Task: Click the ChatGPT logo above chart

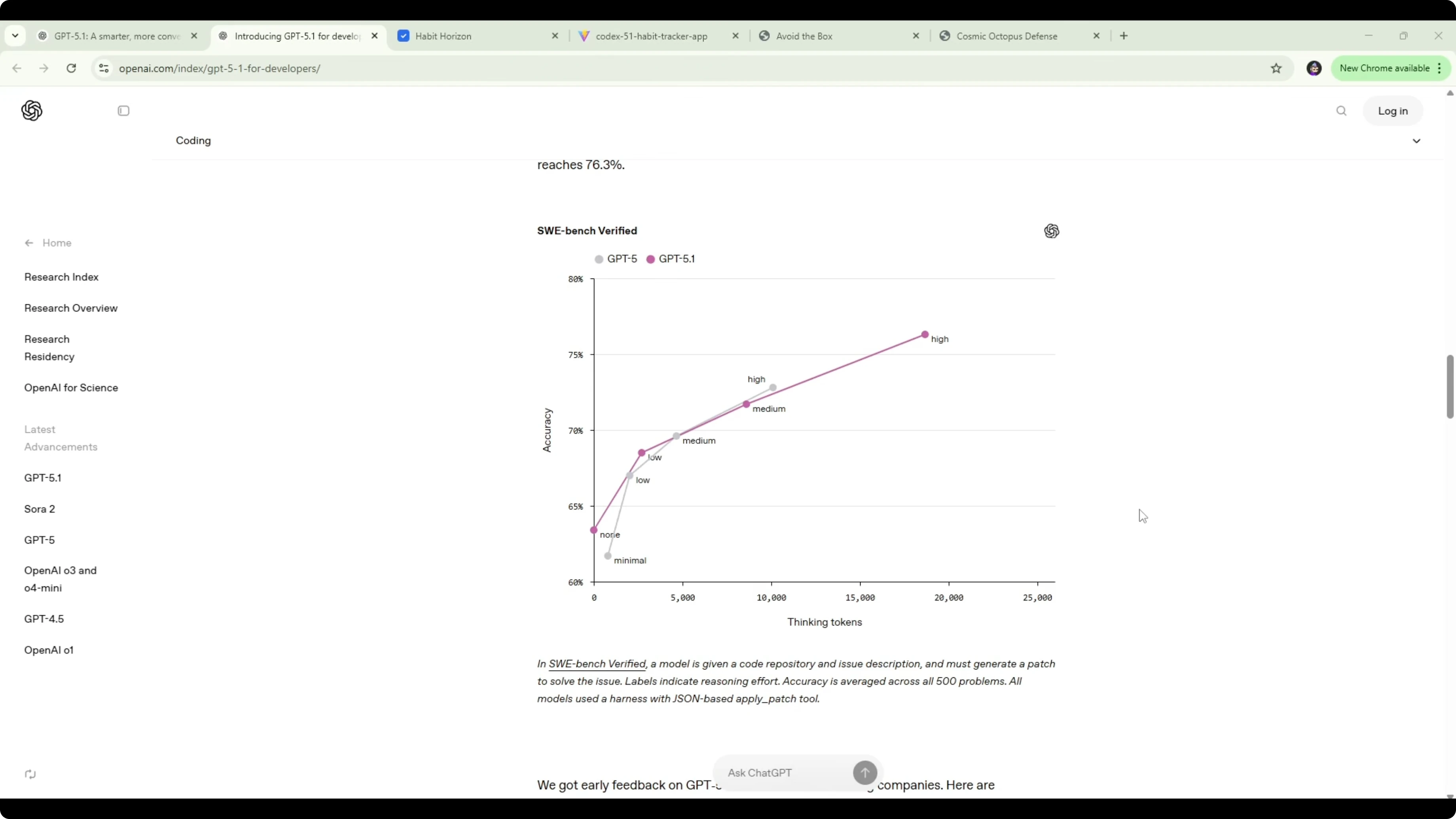Action: [1051, 231]
